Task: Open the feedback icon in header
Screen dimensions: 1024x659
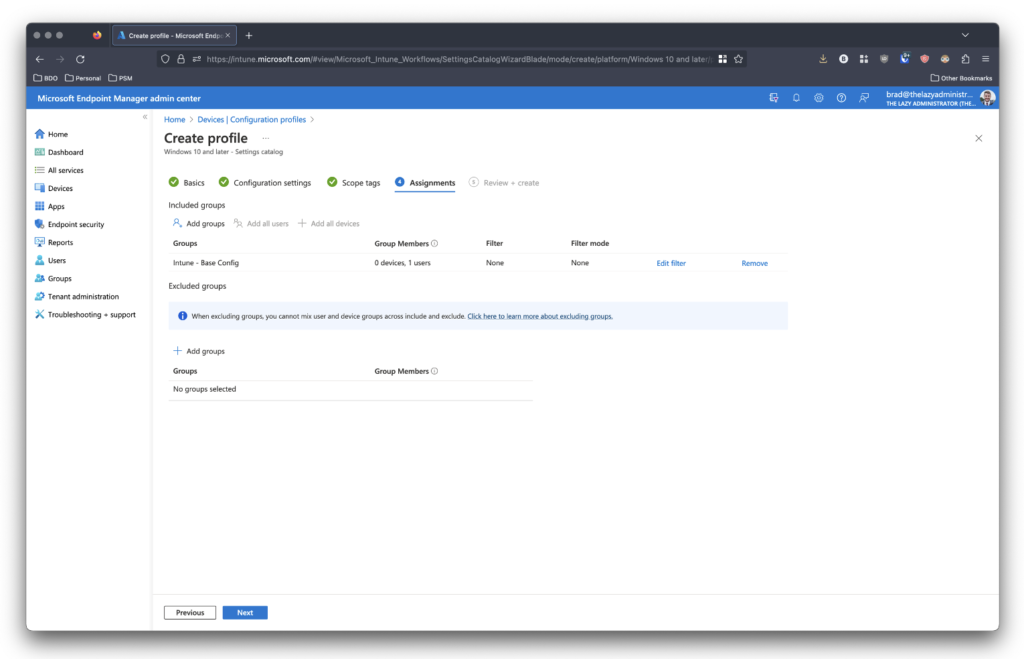Action: click(x=864, y=98)
